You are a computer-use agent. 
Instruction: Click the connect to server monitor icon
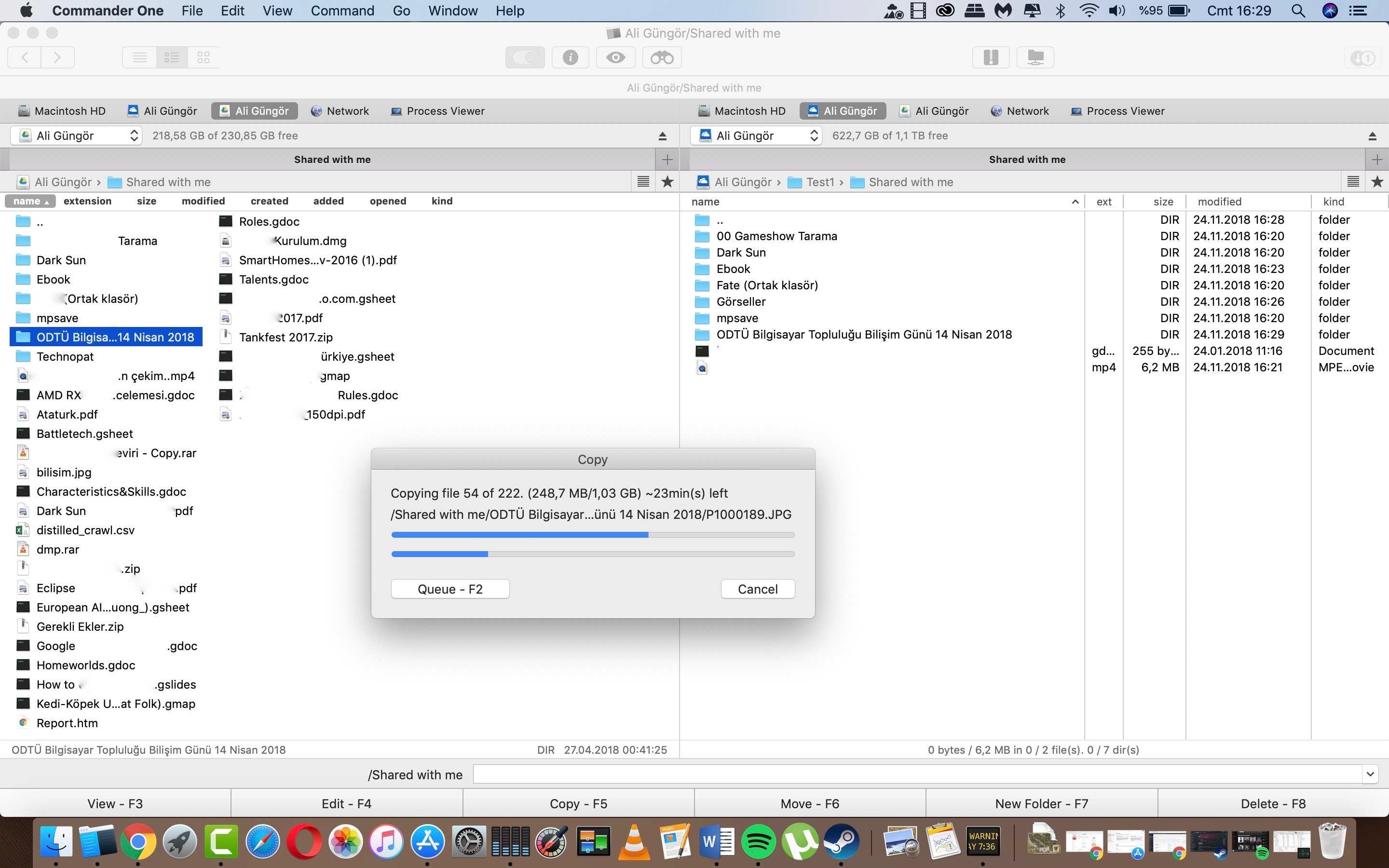click(x=1035, y=57)
